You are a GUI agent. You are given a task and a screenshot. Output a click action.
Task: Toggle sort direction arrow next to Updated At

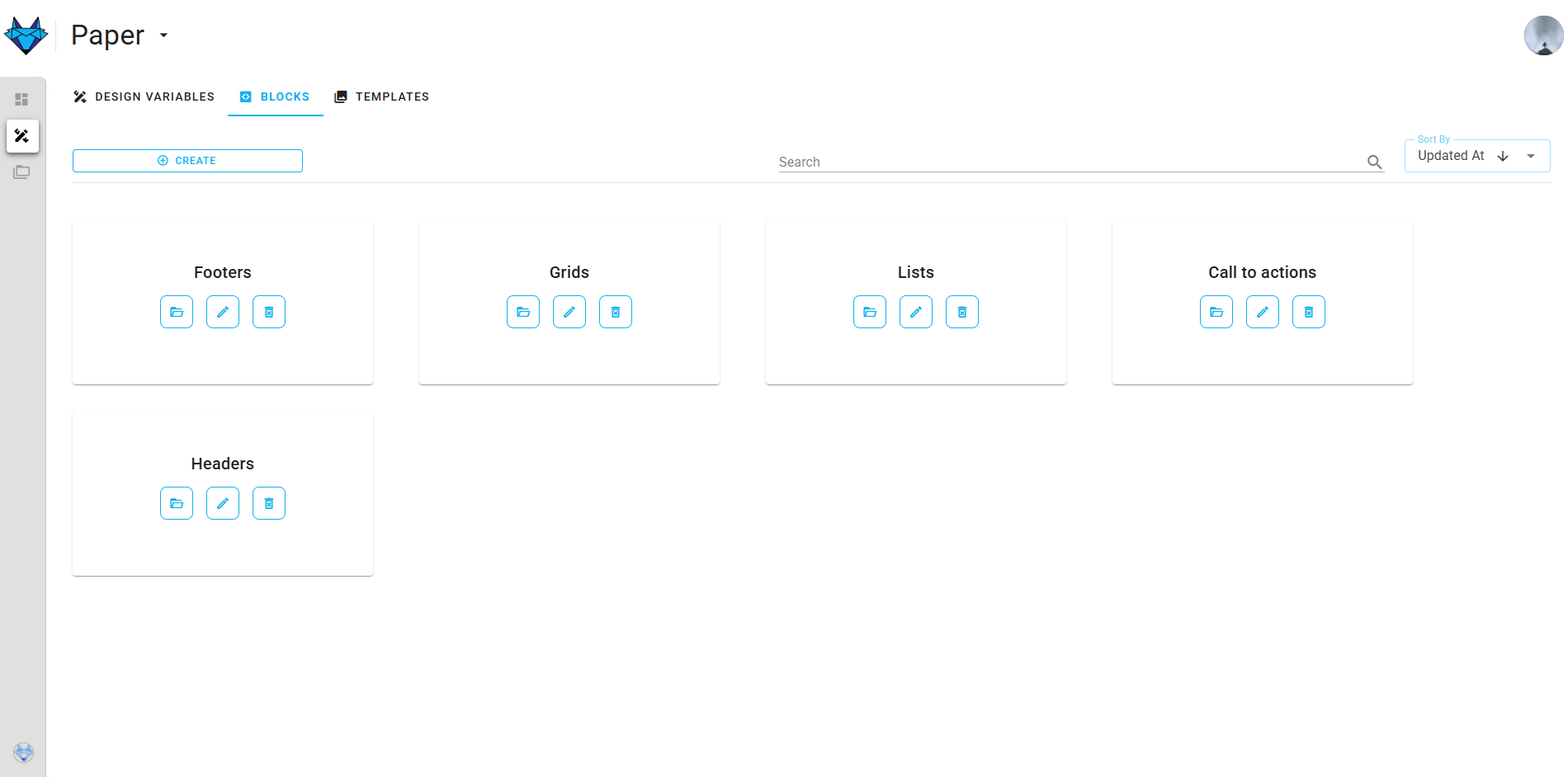[x=1503, y=156]
